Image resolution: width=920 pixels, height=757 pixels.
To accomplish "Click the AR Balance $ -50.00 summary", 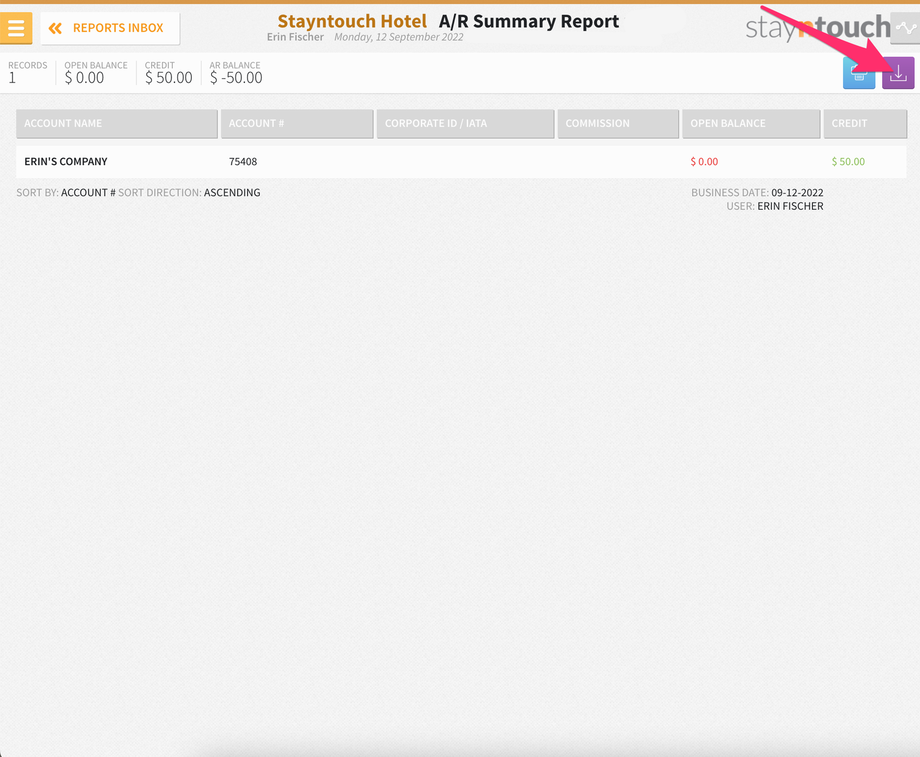I will [236, 73].
